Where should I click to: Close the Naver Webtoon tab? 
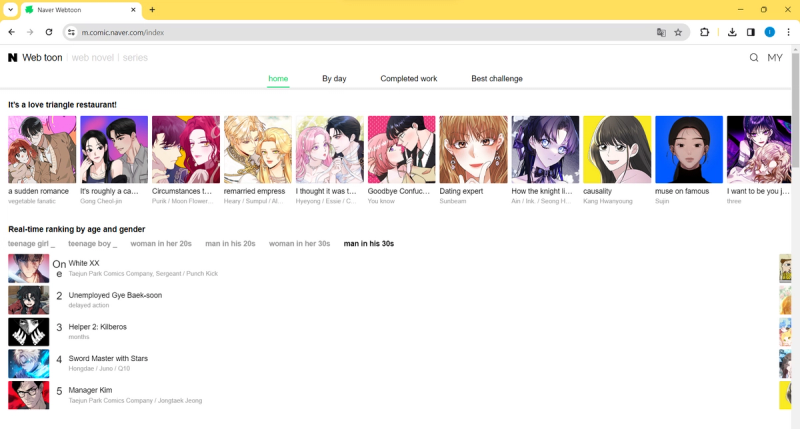coord(133,10)
